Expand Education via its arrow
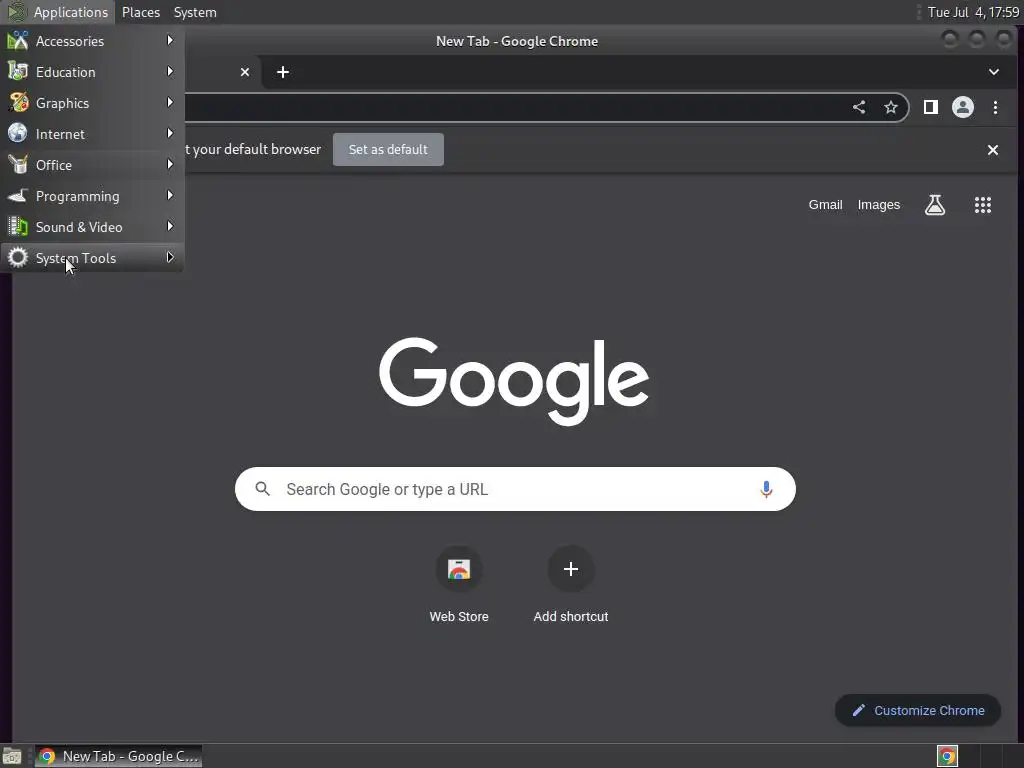The image size is (1024, 768). [170, 71]
